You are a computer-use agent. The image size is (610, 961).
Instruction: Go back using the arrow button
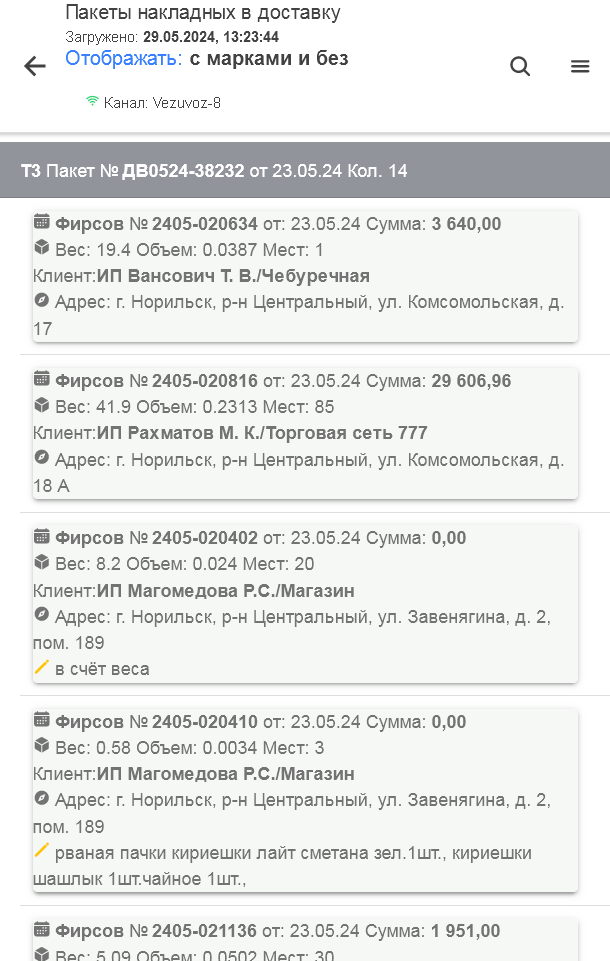pos(34,66)
